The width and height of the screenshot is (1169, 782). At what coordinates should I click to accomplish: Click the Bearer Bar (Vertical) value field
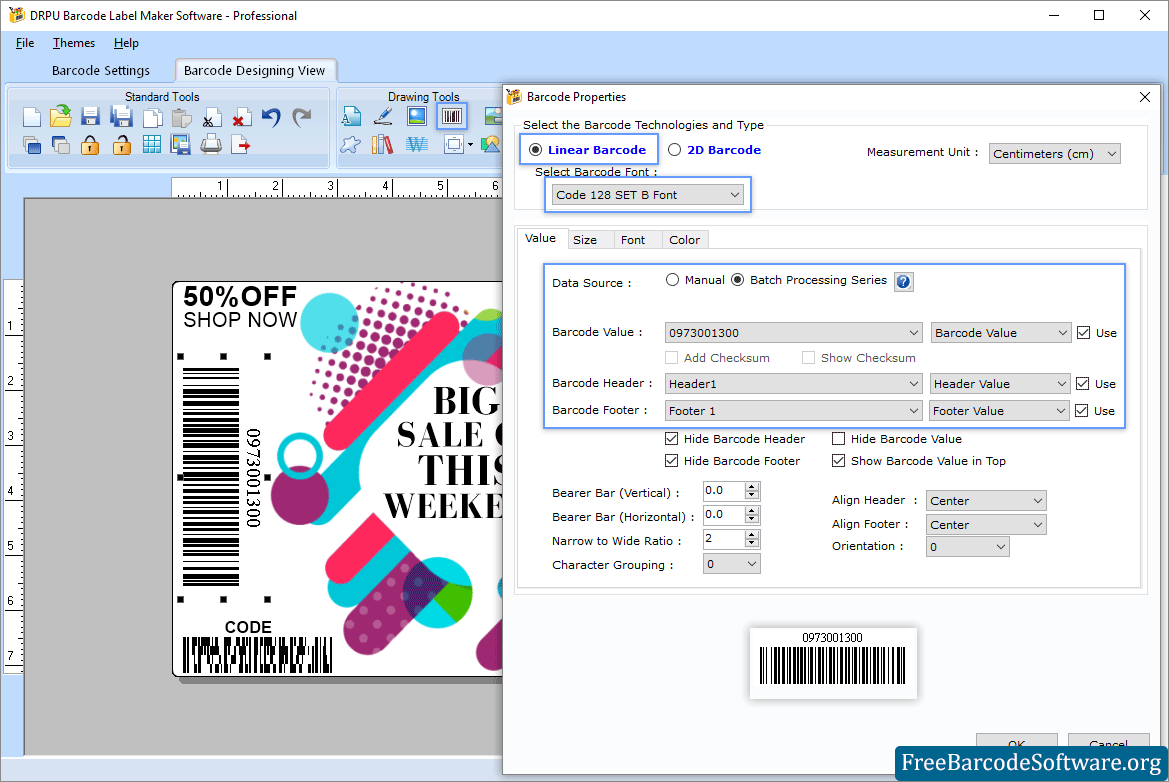tap(724, 491)
